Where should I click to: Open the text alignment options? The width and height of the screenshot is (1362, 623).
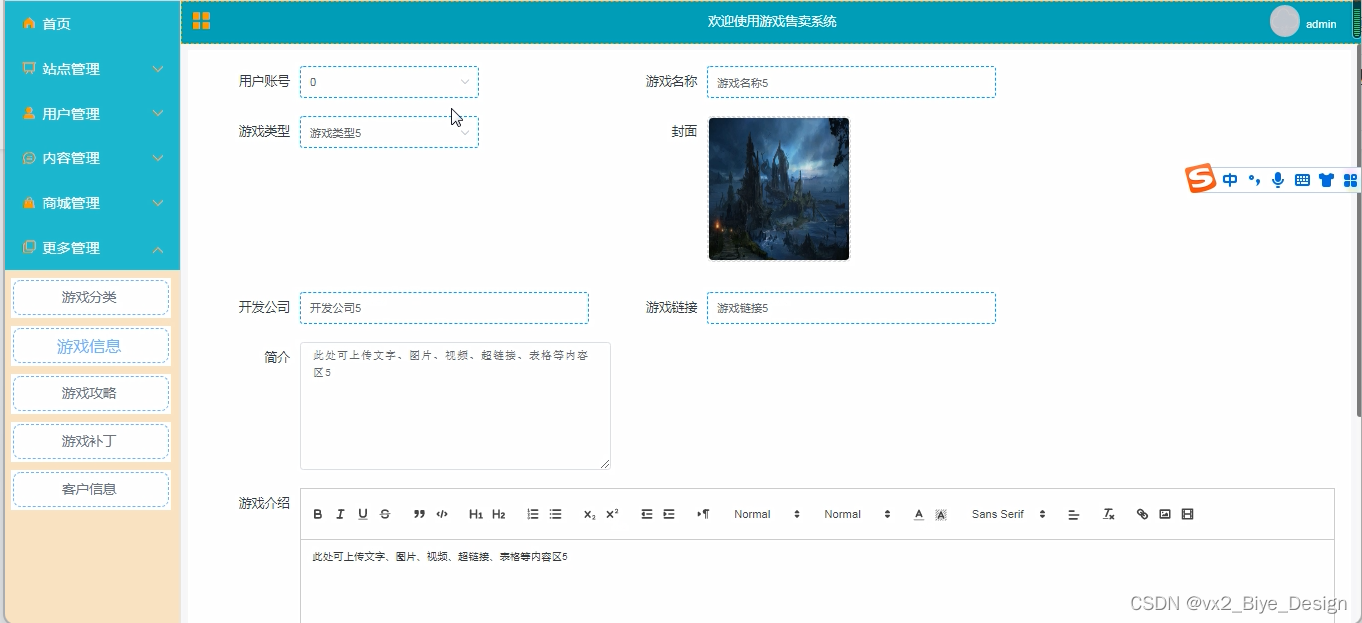point(1074,514)
